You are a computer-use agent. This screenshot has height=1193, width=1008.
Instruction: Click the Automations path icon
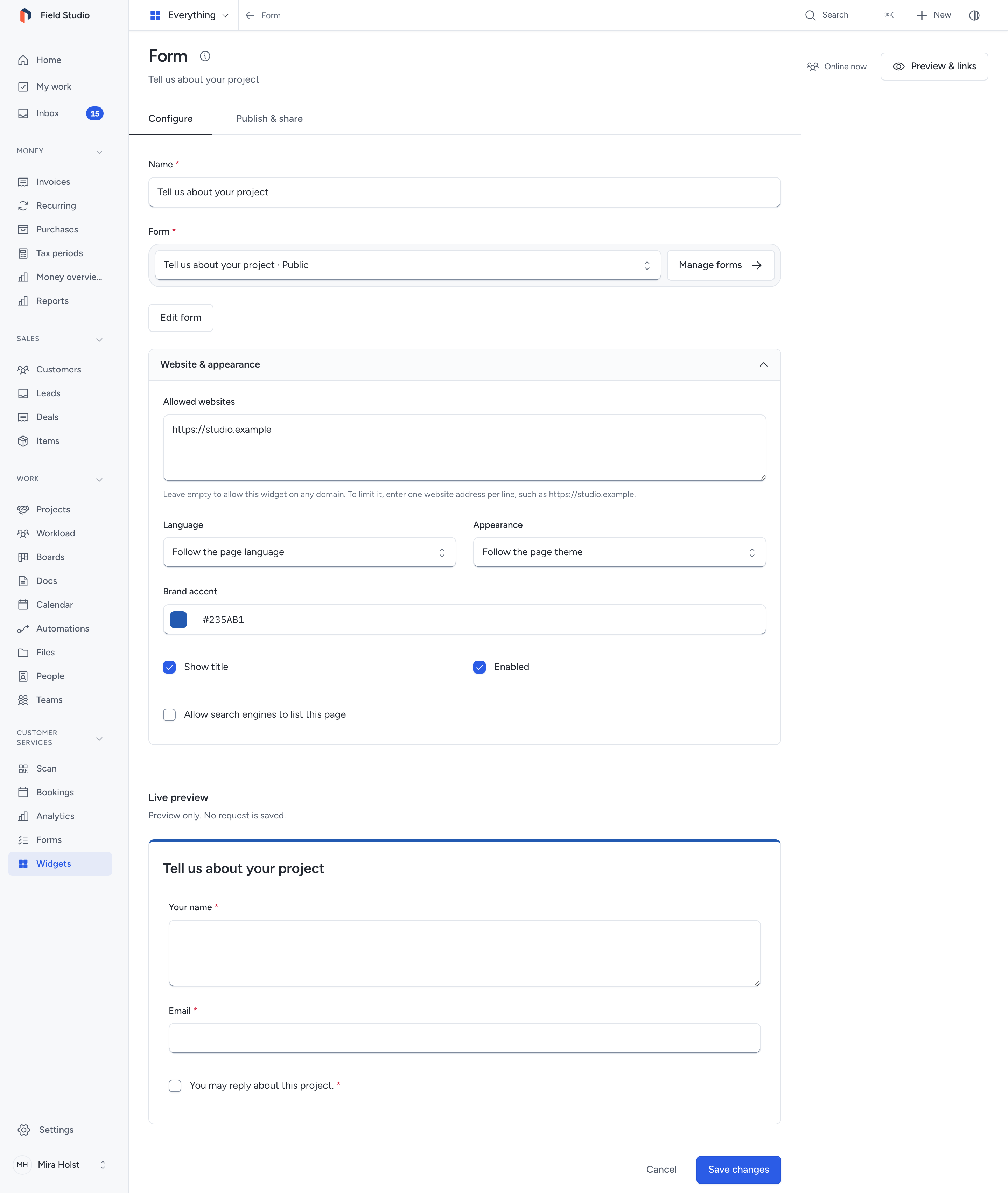23,628
